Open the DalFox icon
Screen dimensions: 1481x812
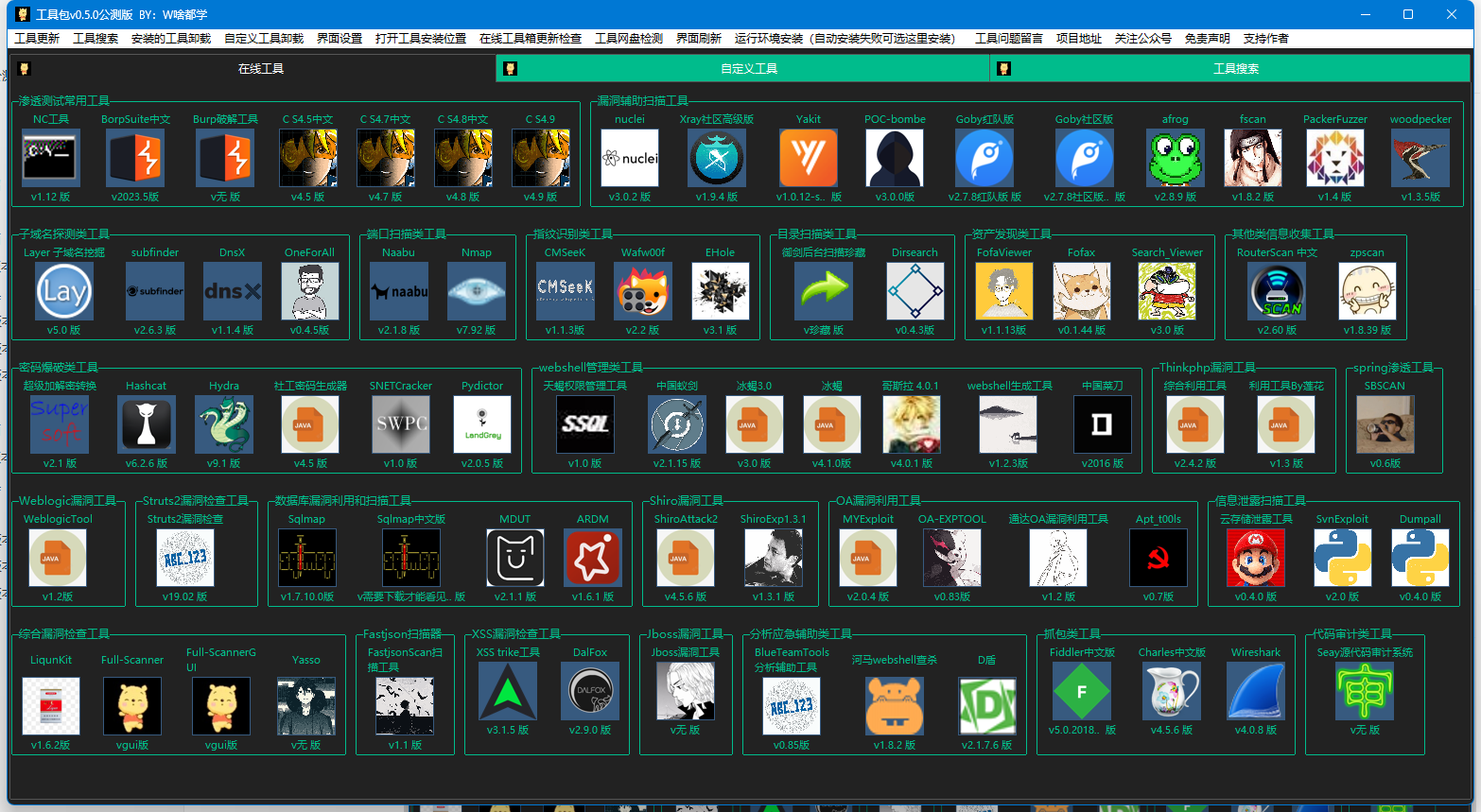pos(590,691)
